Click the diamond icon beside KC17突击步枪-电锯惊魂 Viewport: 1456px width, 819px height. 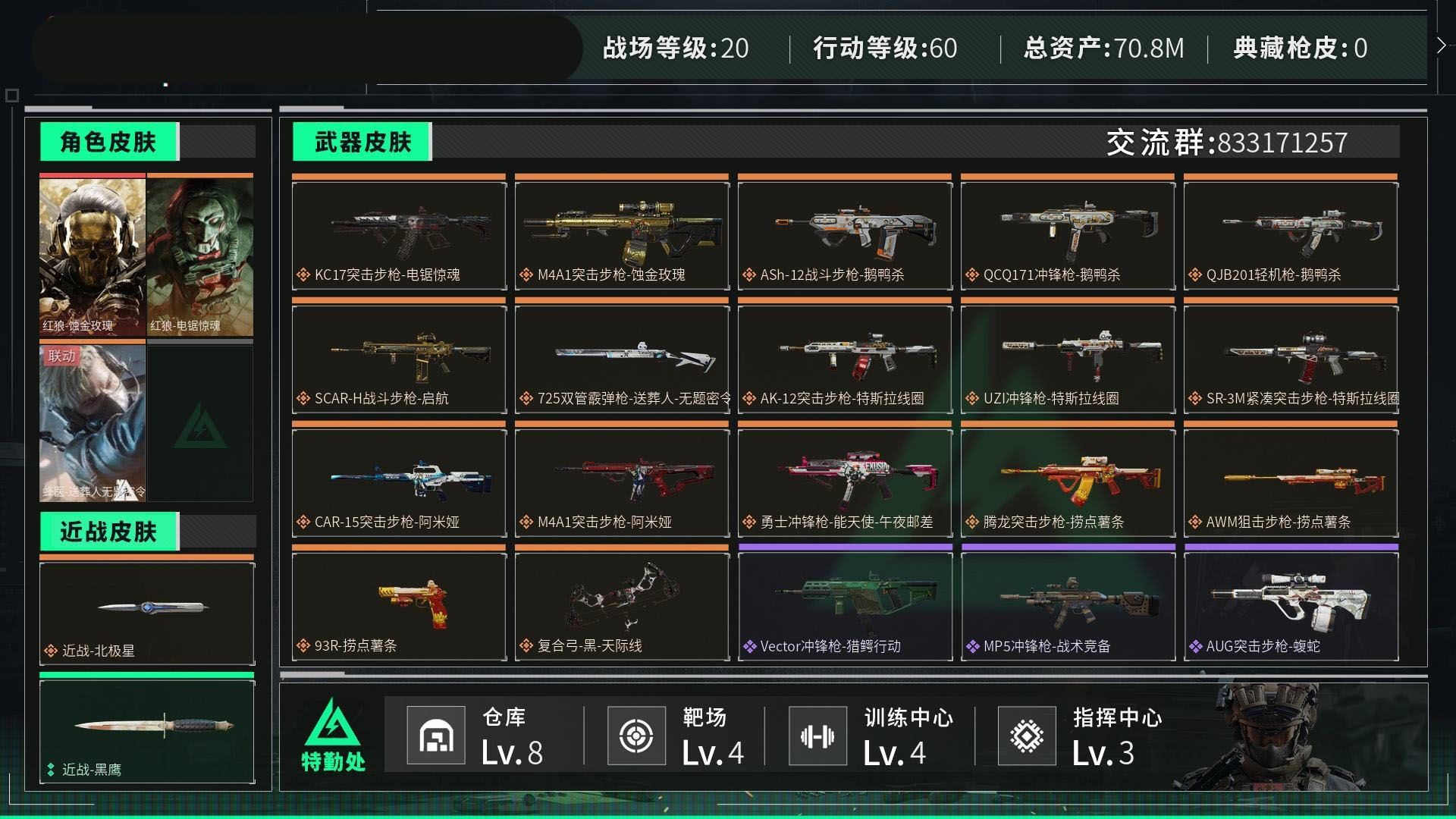point(303,275)
